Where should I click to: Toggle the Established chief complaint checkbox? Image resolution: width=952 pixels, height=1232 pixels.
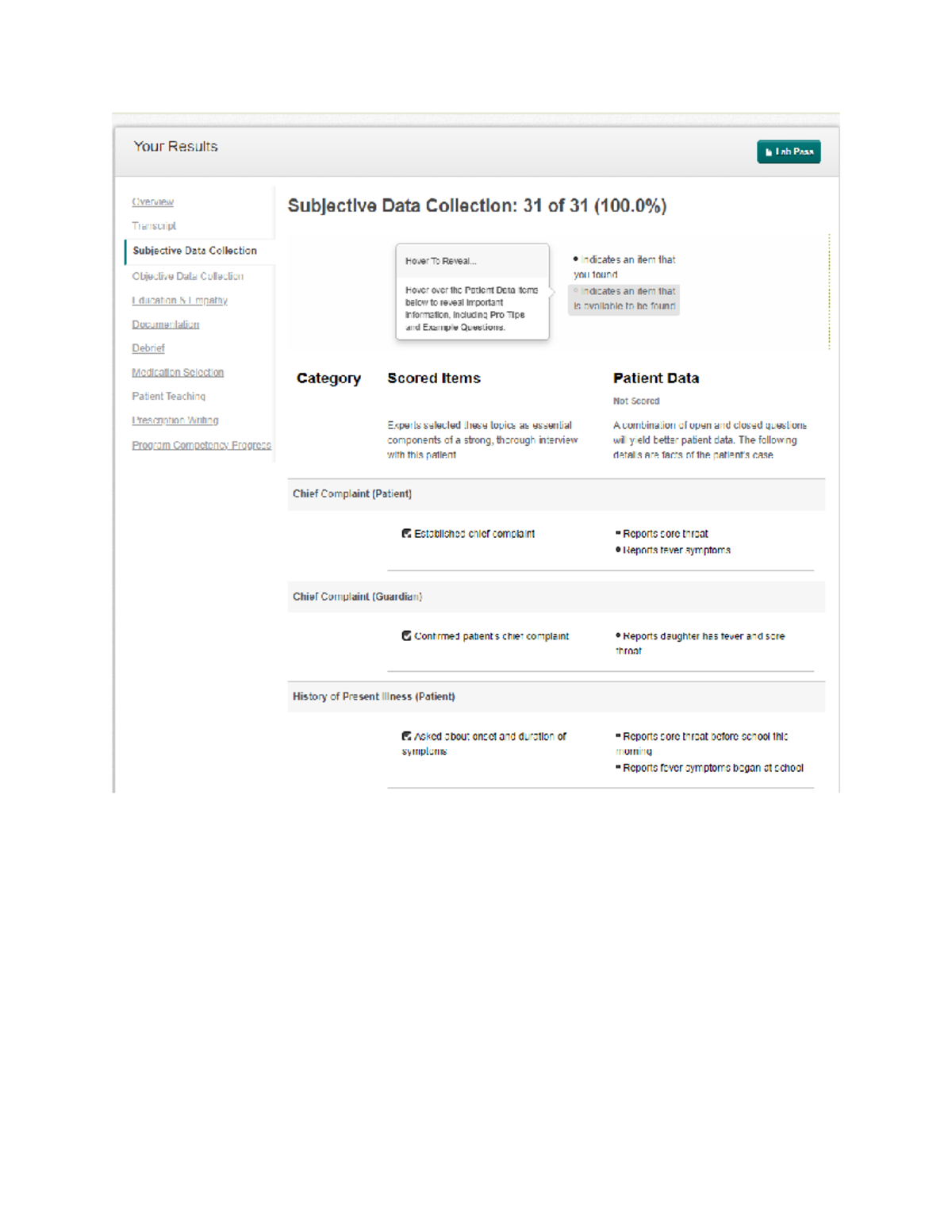click(406, 534)
